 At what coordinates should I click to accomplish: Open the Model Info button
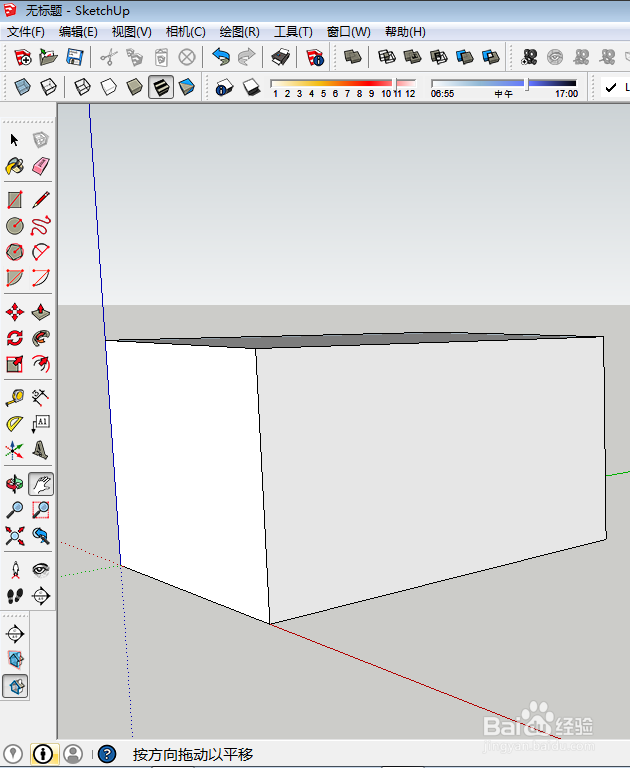click(315, 57)
